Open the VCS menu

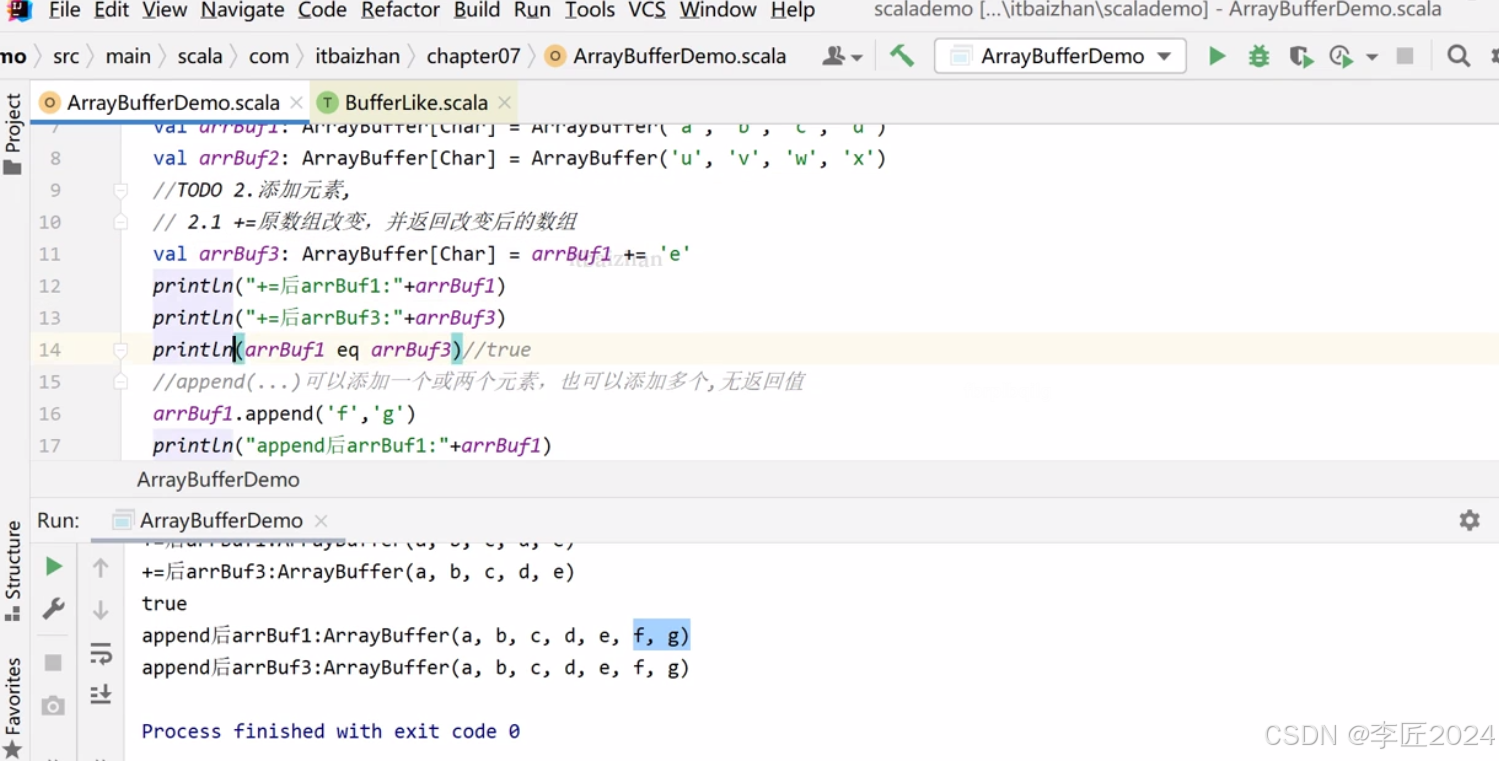click(647, 10)
